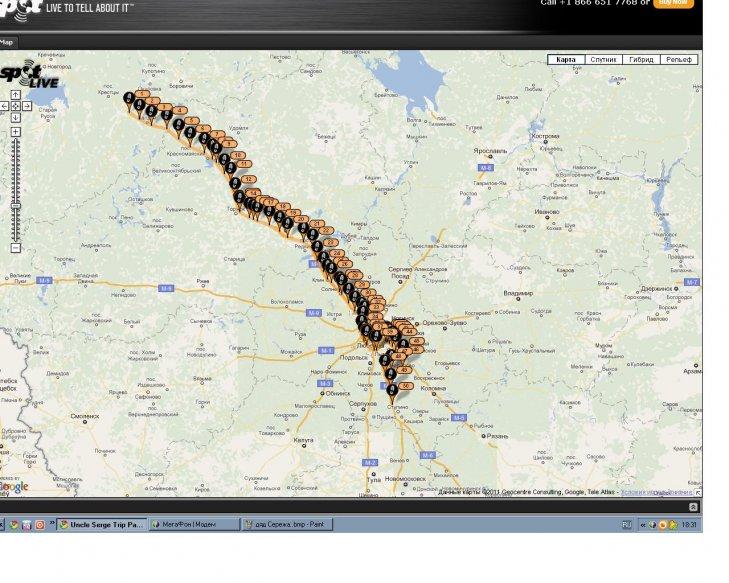729x583 pixels.
Task: Switch to the МегаФон Модем taskbar window
Action: (192, 524)
